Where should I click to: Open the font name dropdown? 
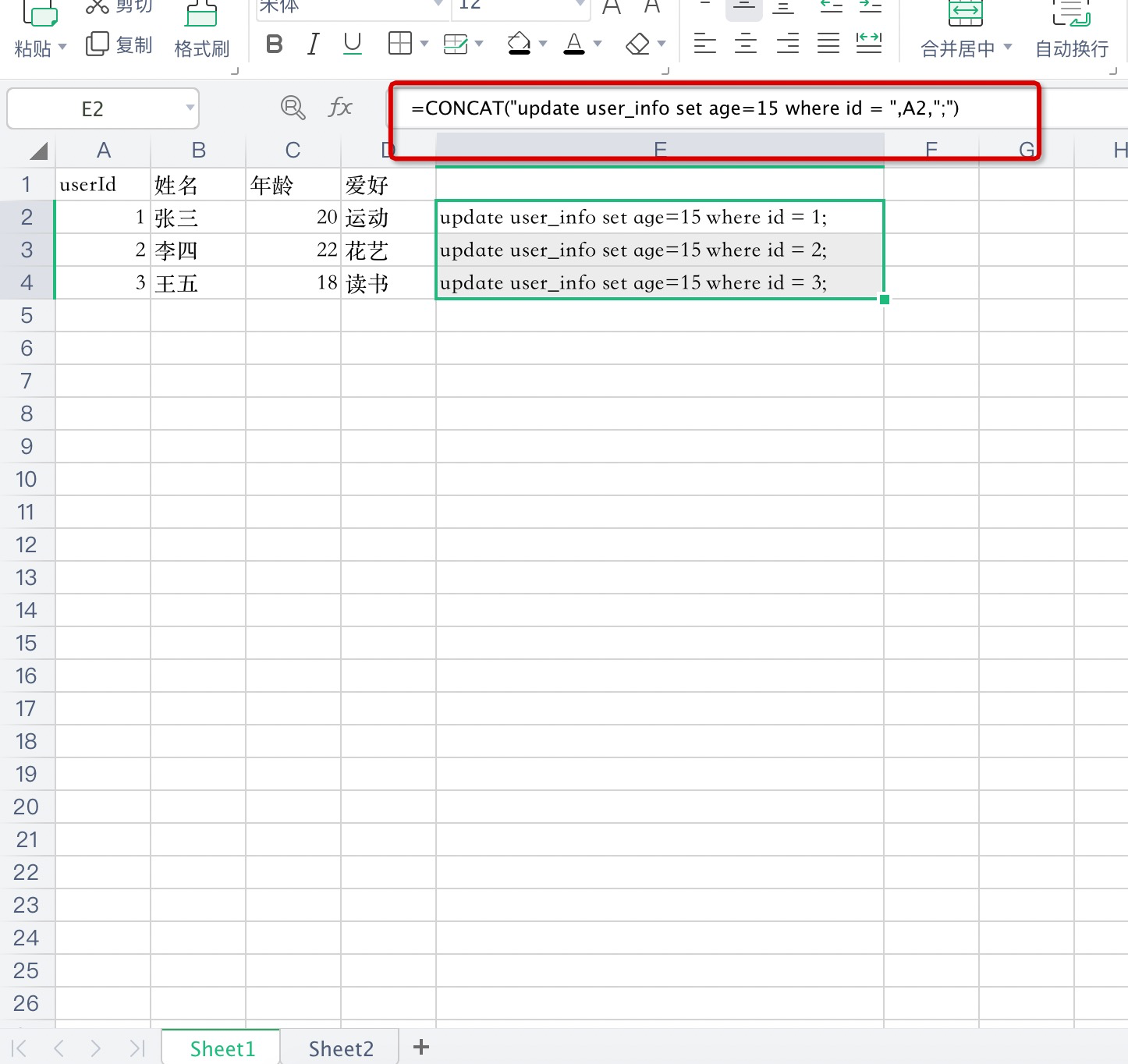pyautogui.click(x=438, y=5)
